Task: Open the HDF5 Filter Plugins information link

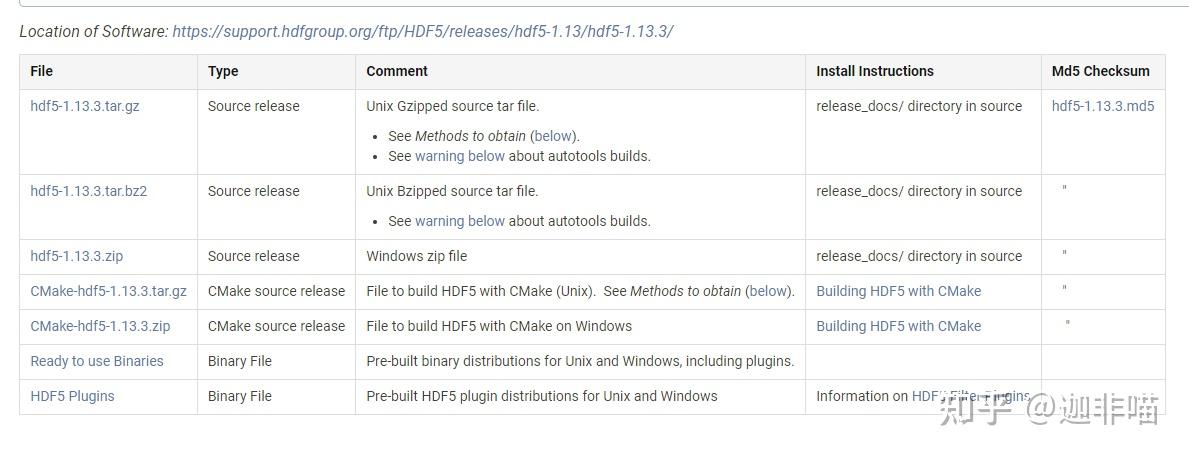Action: [x=969, y=396]
